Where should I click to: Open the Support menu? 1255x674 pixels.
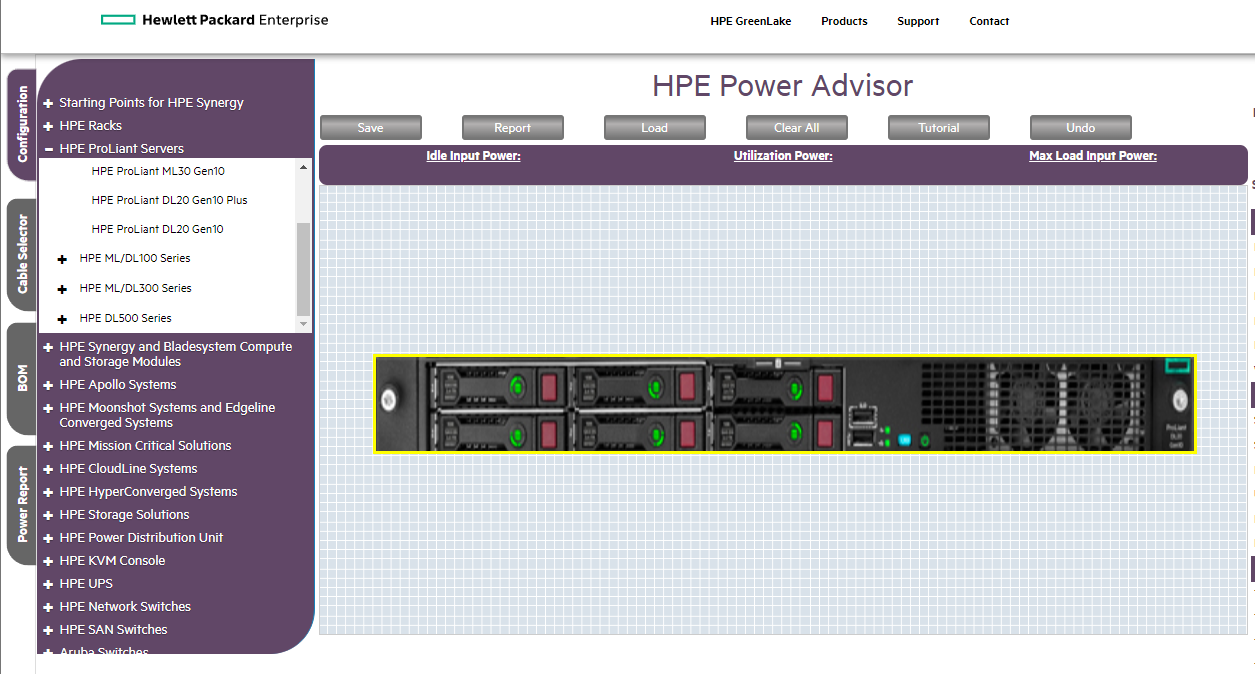(x=918, y=21)
